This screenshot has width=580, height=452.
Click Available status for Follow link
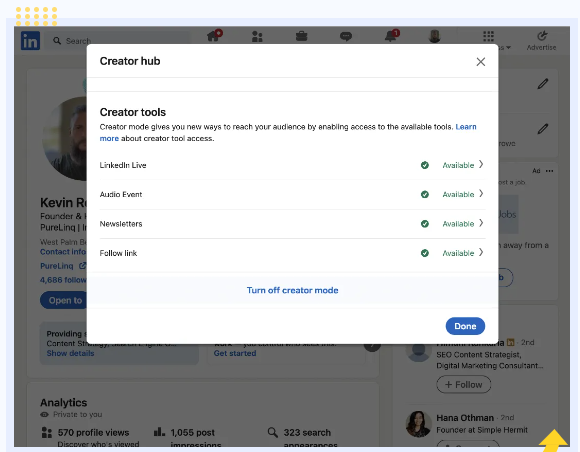(458, 253)
